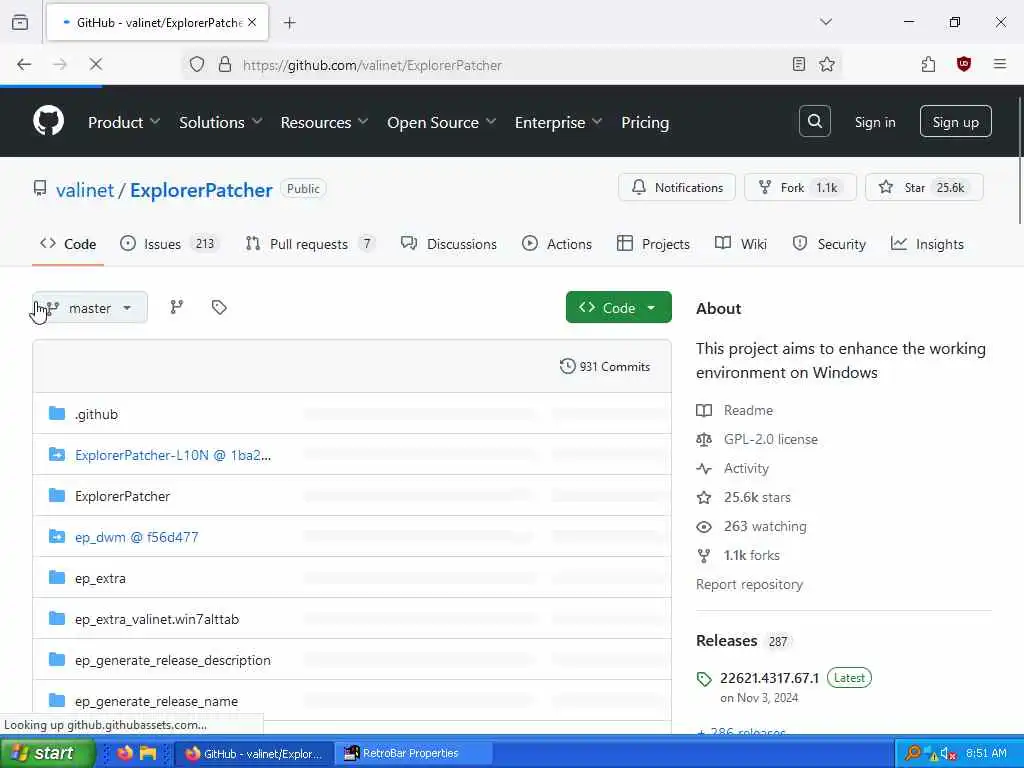
Task: Open the Readme link in About
Action: 735,410
